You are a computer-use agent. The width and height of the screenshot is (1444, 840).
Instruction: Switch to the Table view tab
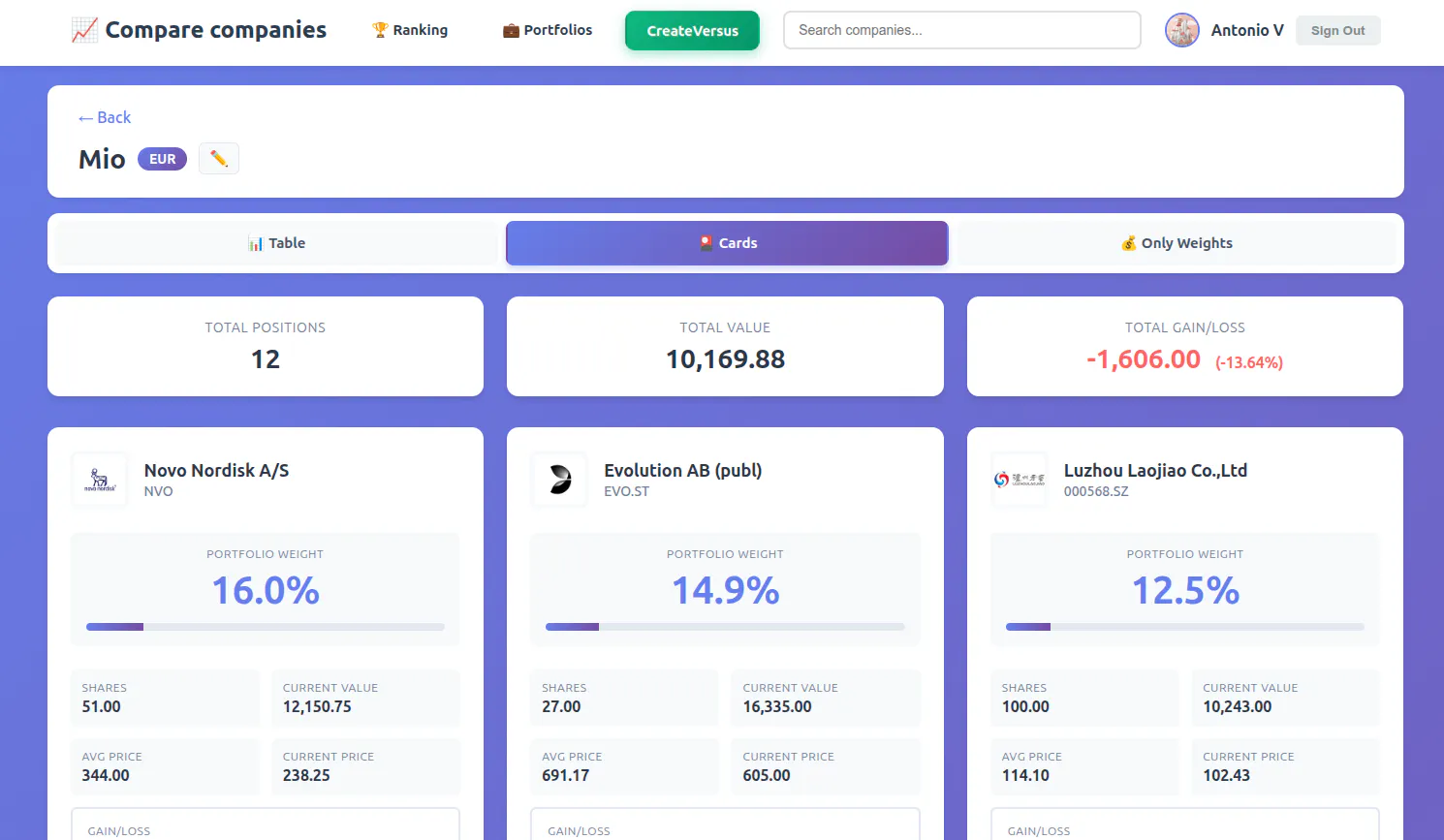point(277,243)
